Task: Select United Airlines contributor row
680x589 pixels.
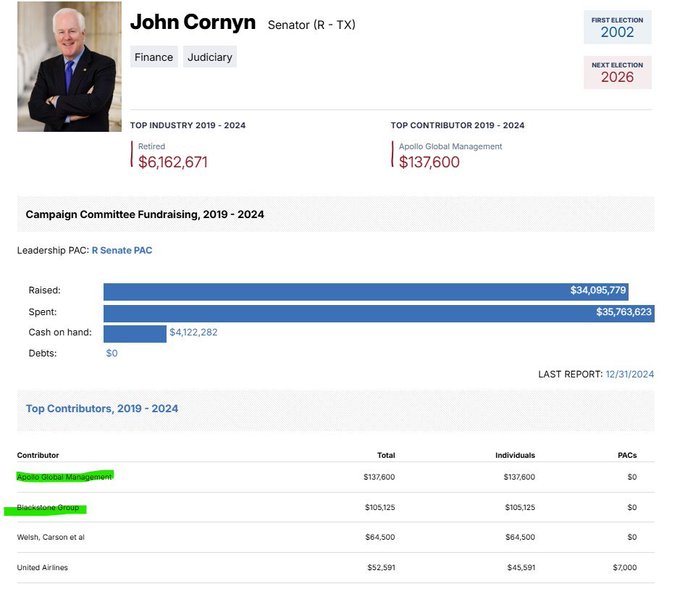Action: tap(42, 568)
